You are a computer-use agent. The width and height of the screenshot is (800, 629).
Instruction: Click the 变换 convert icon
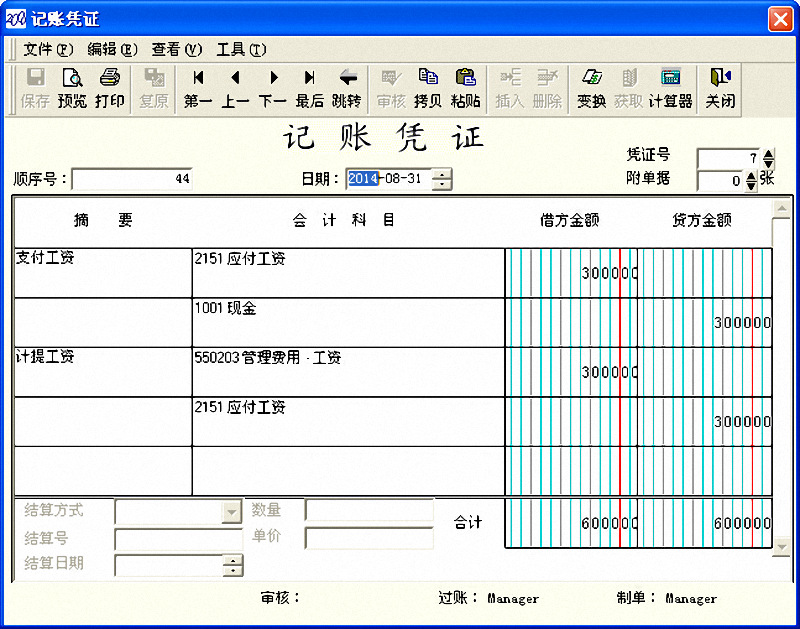click(x=591, y=89)
